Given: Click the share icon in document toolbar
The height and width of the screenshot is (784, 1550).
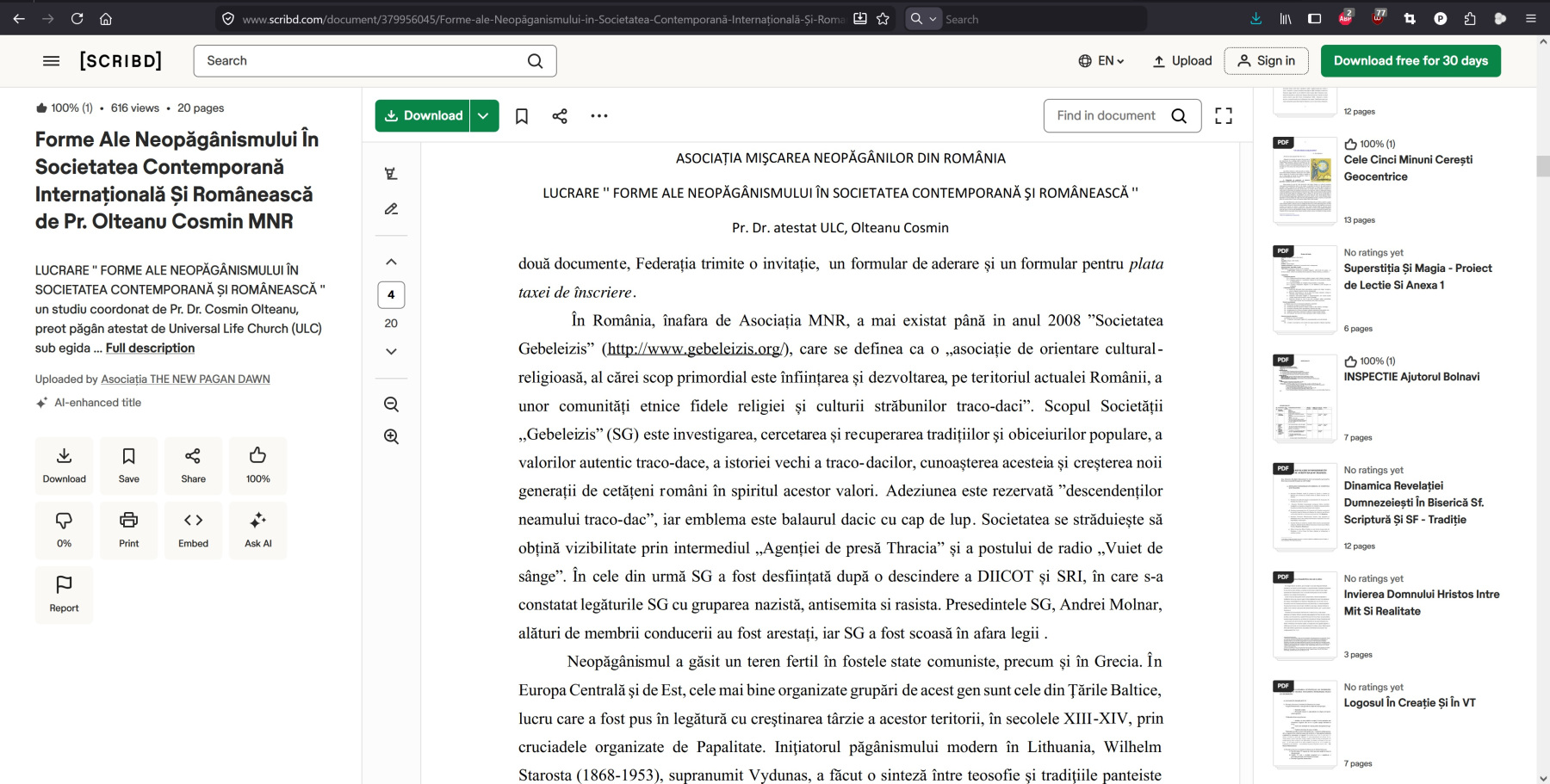Looking at the screenshot, I should 560,116.
